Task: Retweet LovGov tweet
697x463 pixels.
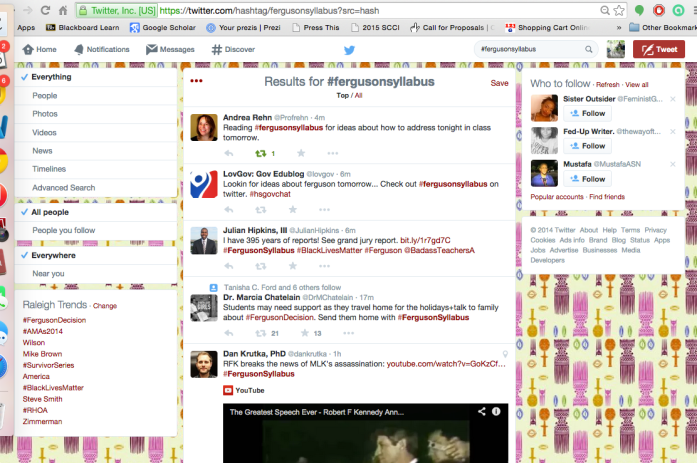Action: [261, 210]
